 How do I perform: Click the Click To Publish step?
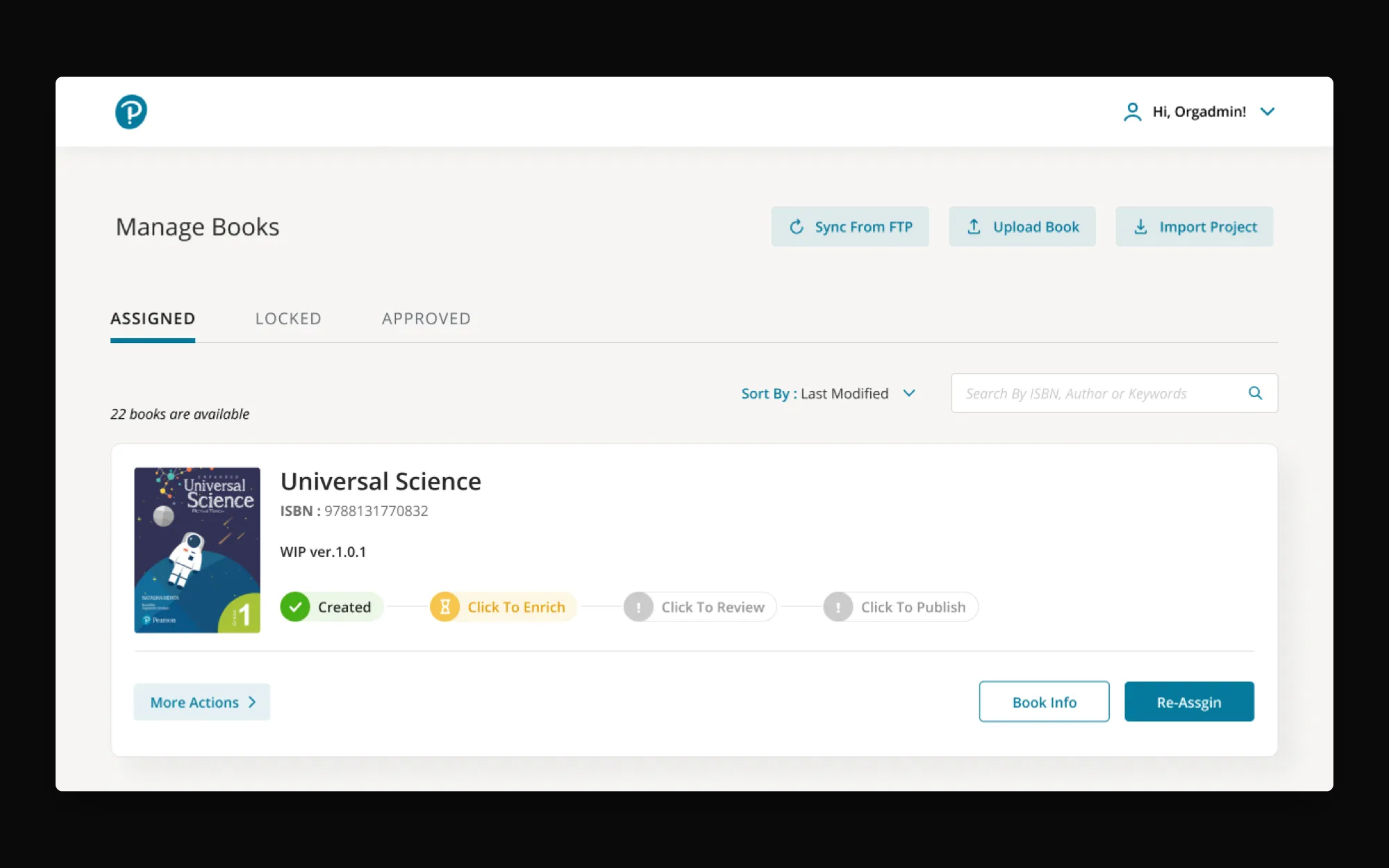pos(901,607)
